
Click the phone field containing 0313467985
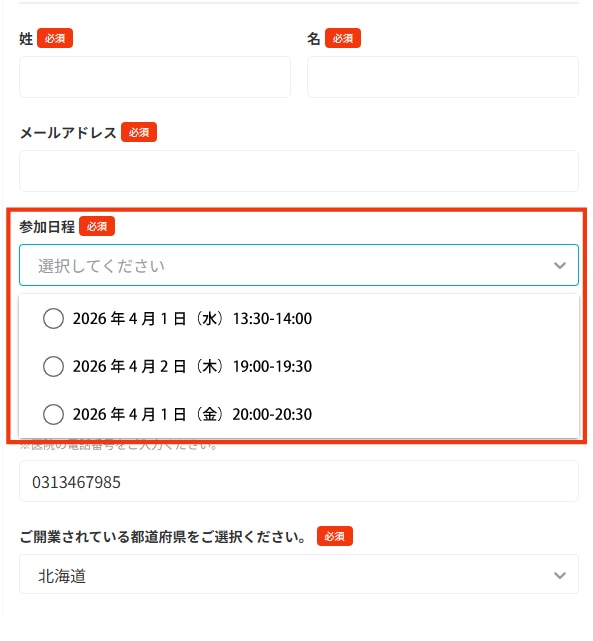299,481
